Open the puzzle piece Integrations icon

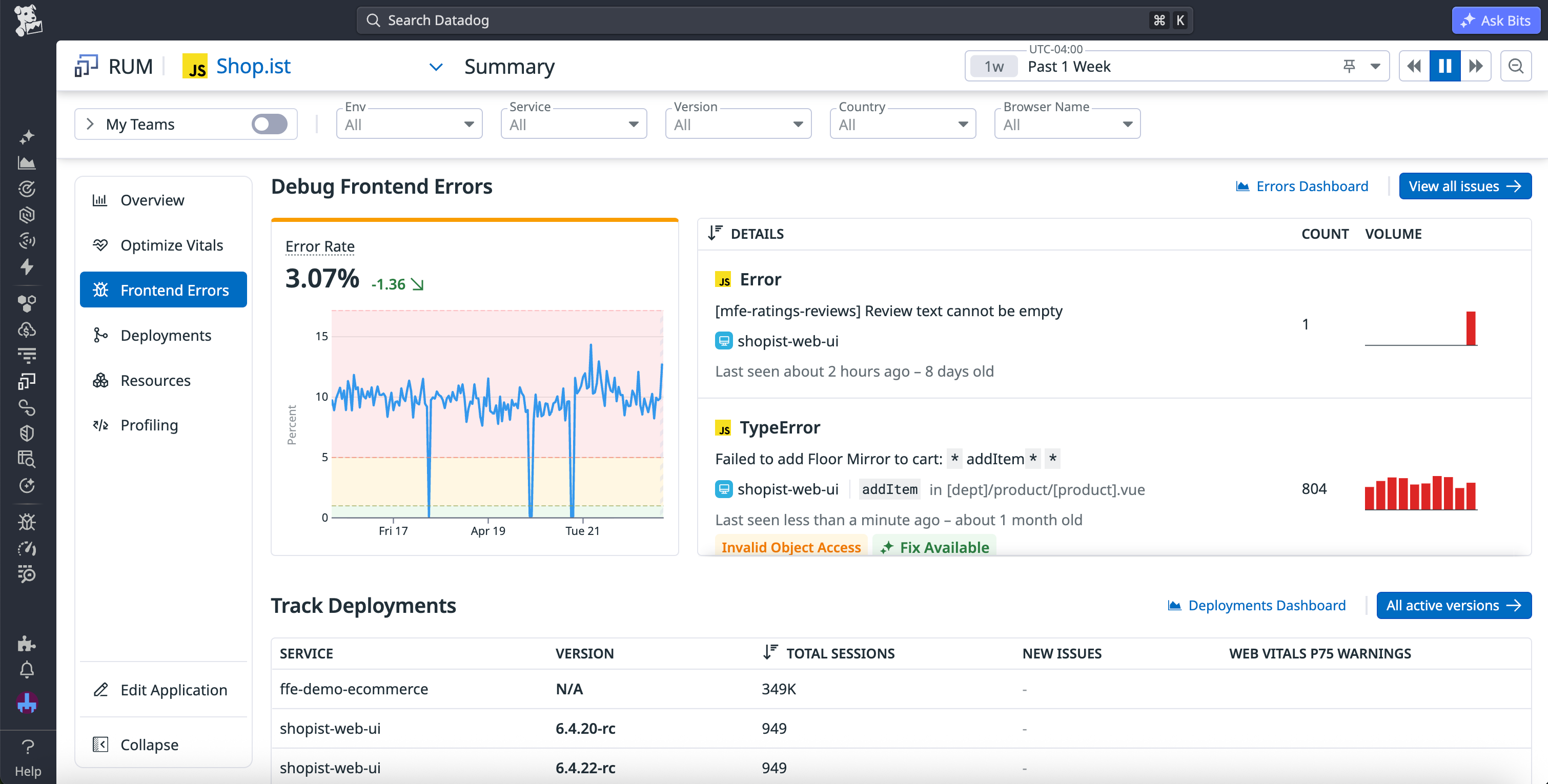(27, 644)
